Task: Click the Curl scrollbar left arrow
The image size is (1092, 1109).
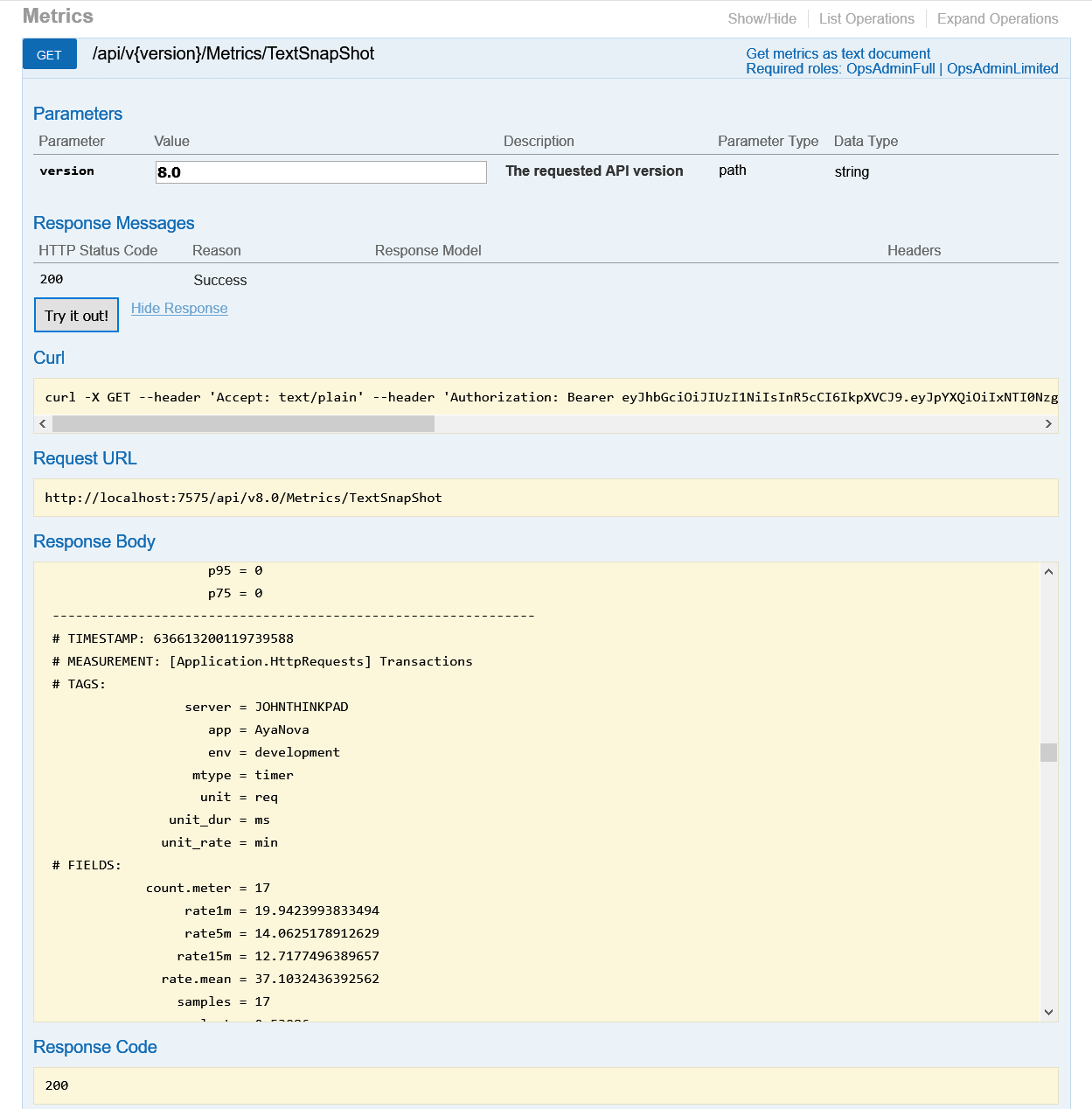Action: [x=43, y=423]
